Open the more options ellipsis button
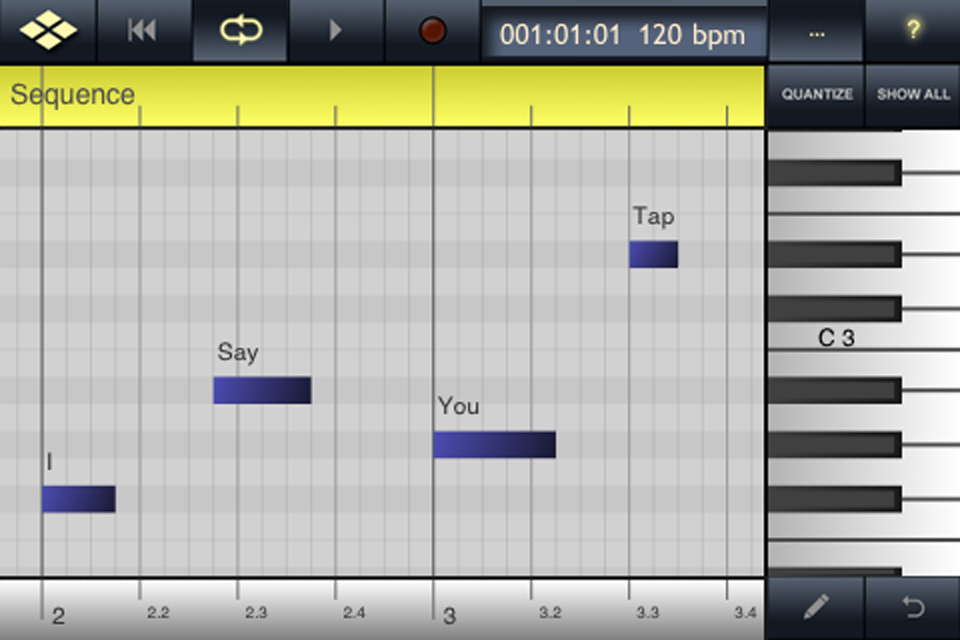 816,32
